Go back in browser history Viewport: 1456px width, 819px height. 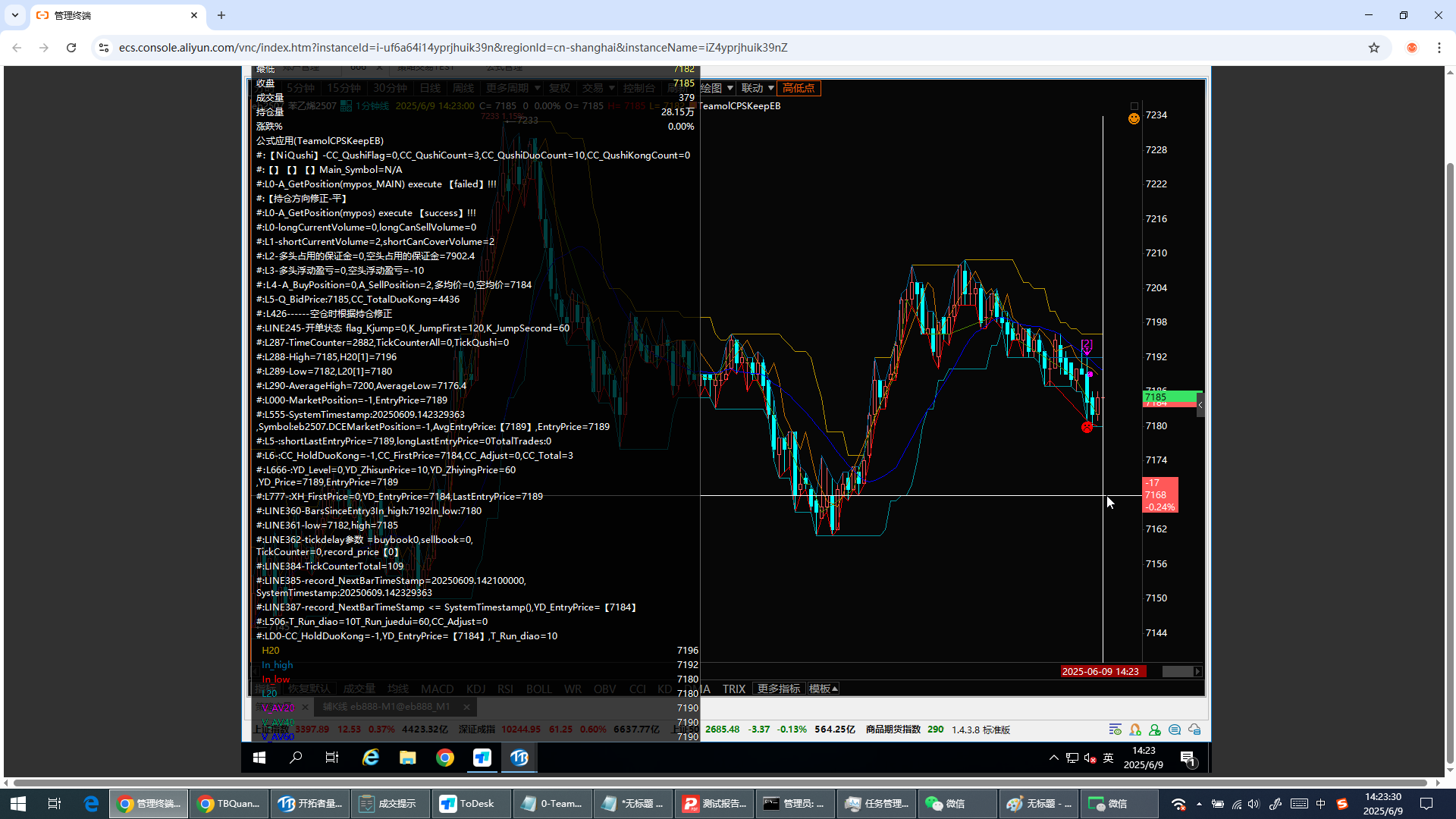pos(17,48)
